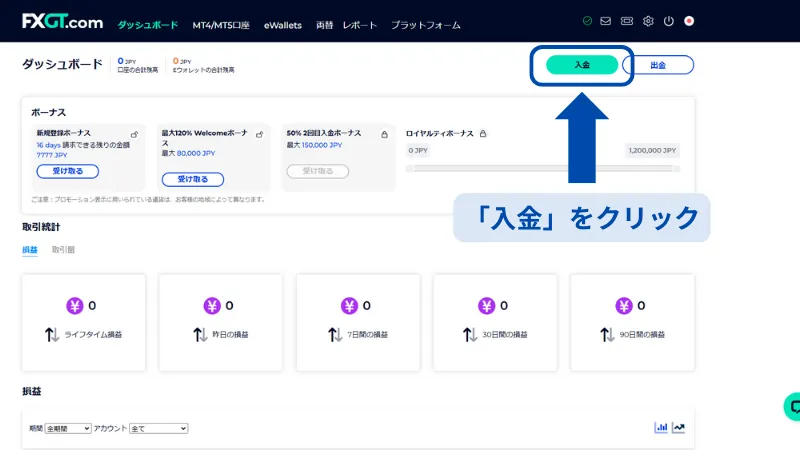The image size is (800, 450).
Task: Click the eウォレットの合計残高 balance figure
Action: [x=182, y=61]
